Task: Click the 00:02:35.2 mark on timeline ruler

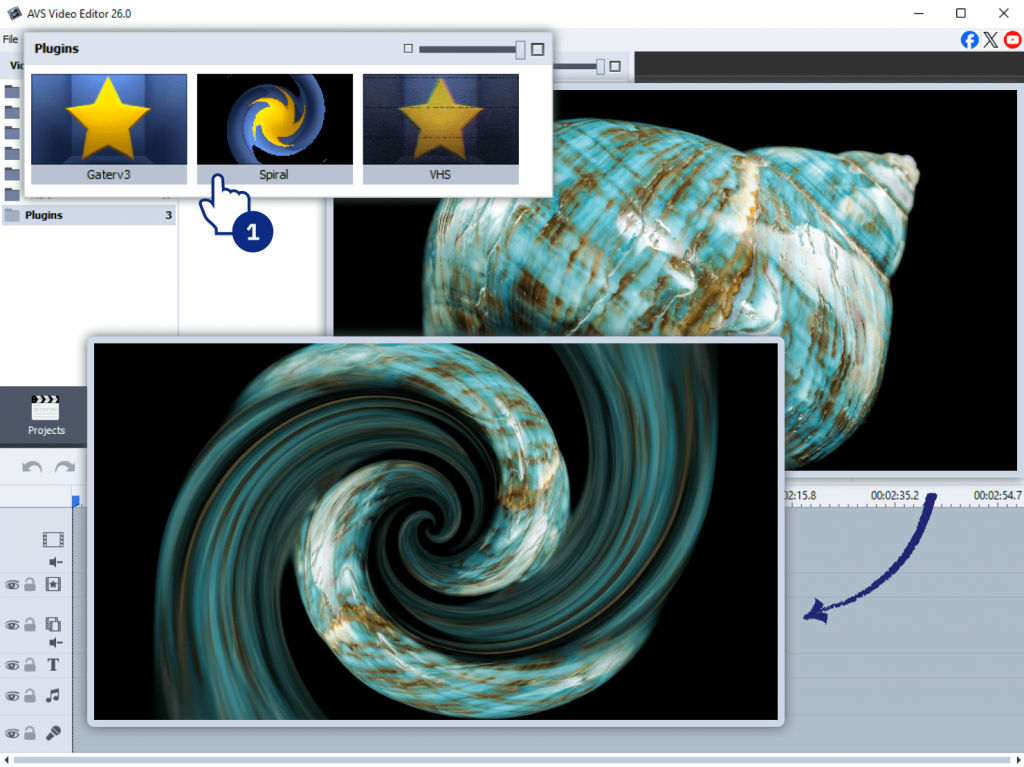Action: pyautogui.click(x=895, y=496)
